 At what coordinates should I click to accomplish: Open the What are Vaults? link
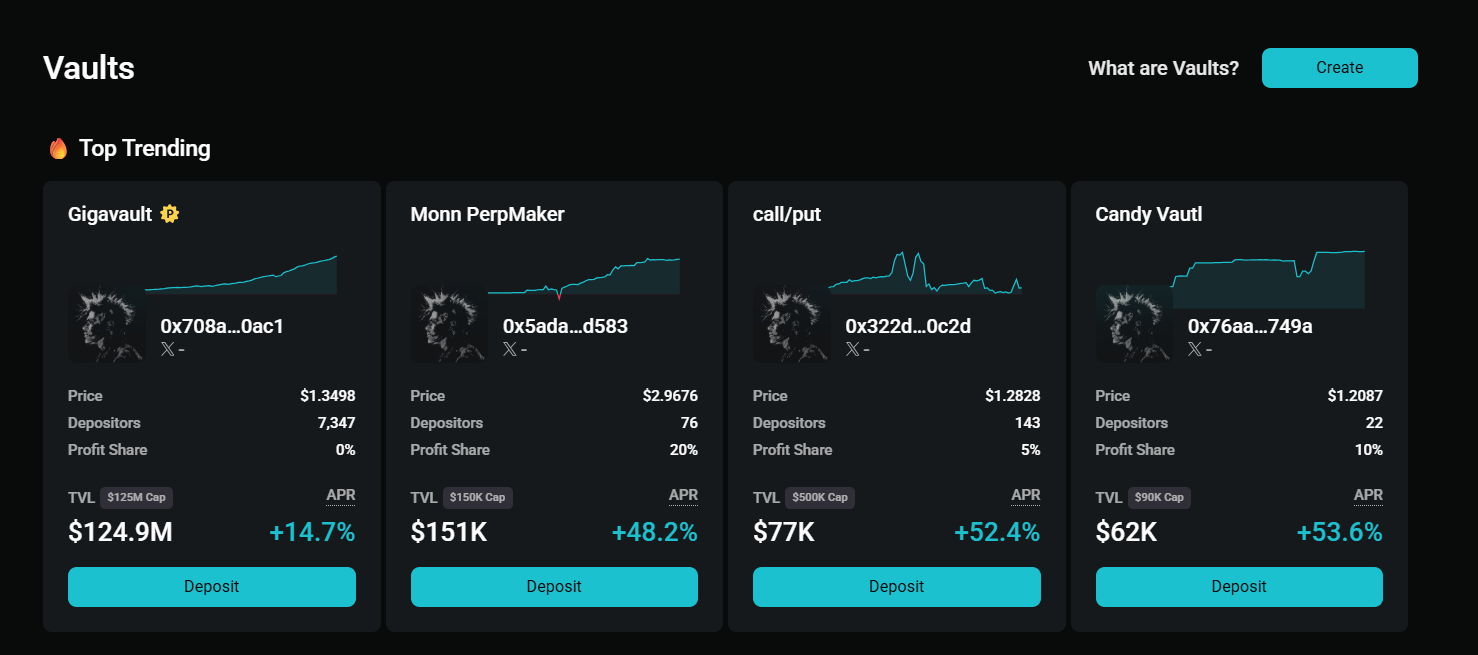[1163, 68]
